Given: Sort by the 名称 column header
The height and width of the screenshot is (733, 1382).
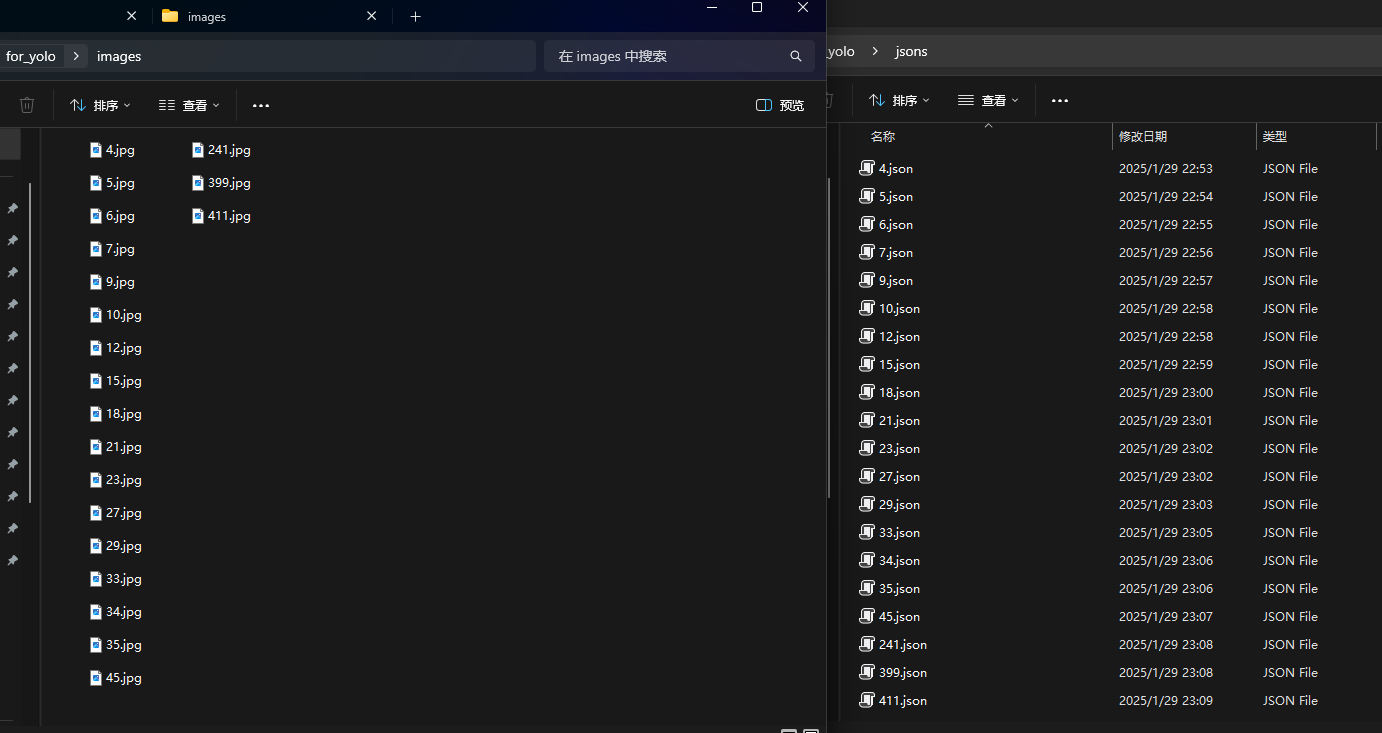Looking at the screenshot, I should coord(882,136).
